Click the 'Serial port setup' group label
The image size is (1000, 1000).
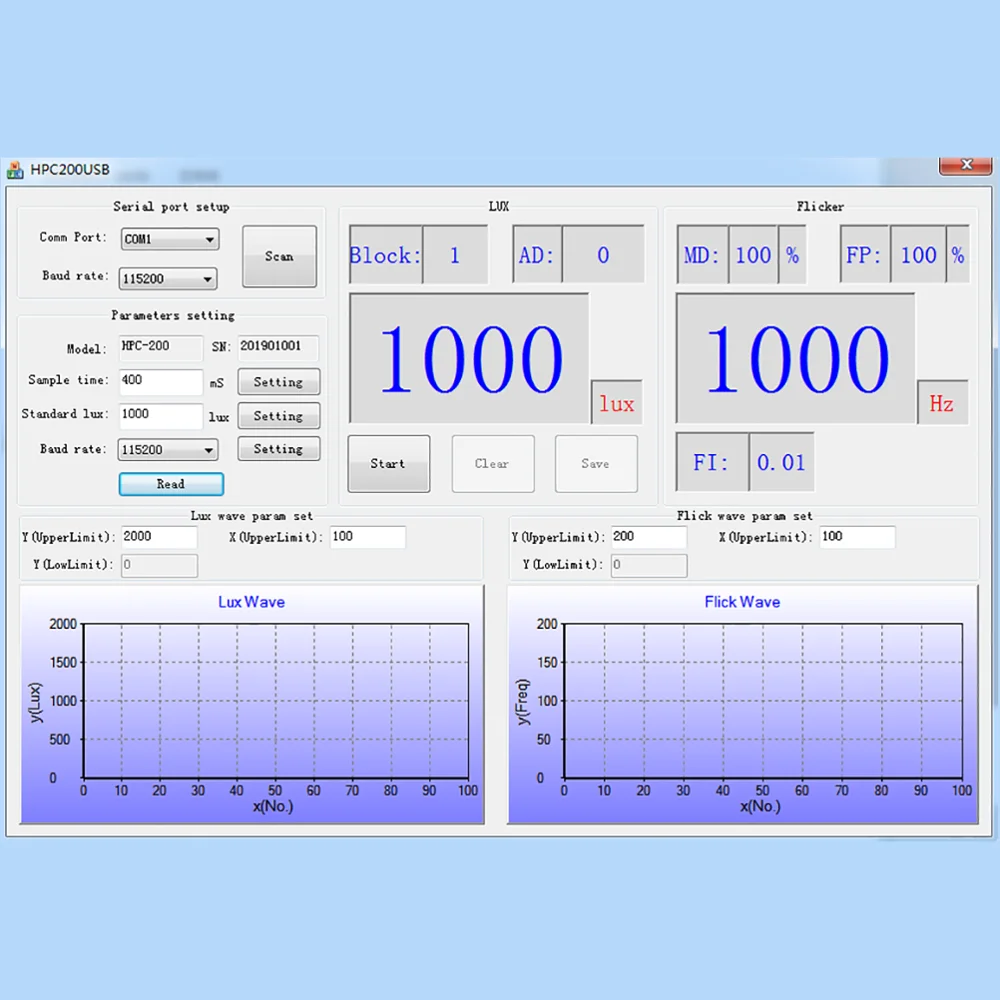(x=171, y=207)
